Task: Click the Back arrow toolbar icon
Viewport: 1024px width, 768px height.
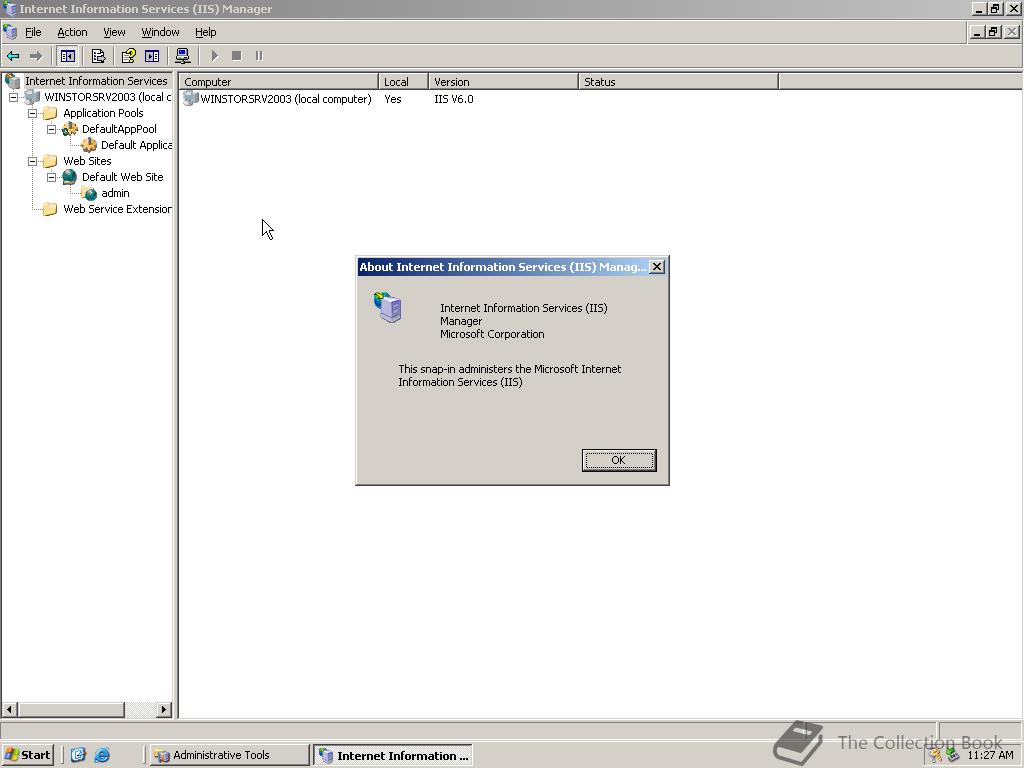Action: (x=13, y=56)
